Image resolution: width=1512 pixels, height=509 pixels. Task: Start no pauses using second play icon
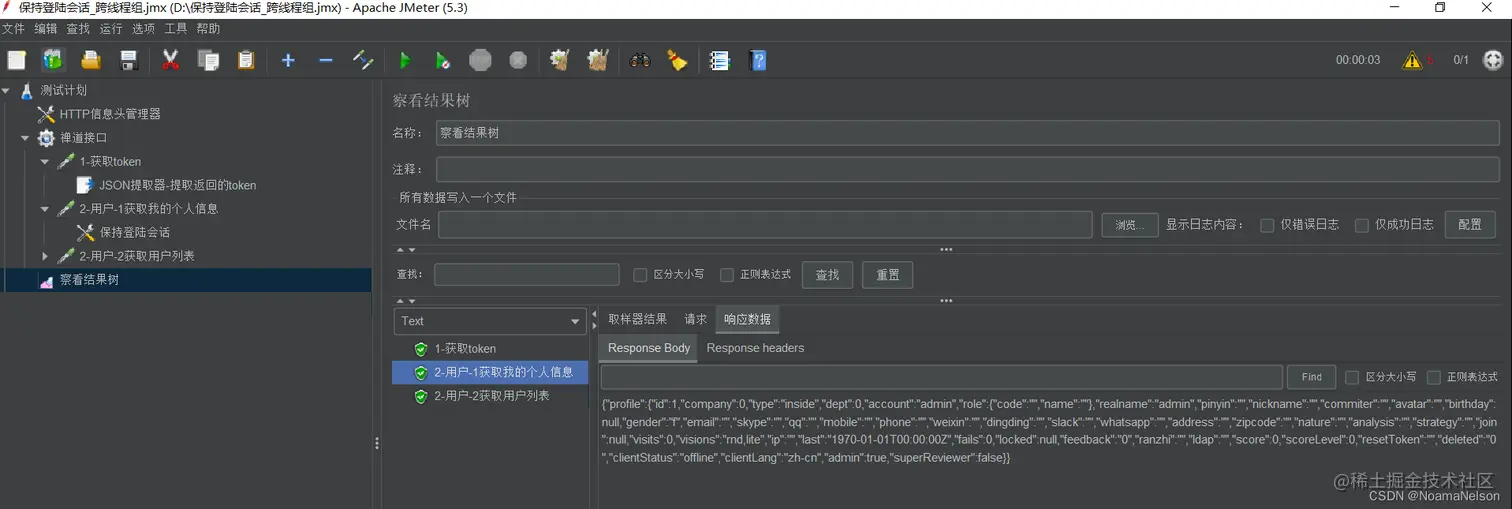442,60
